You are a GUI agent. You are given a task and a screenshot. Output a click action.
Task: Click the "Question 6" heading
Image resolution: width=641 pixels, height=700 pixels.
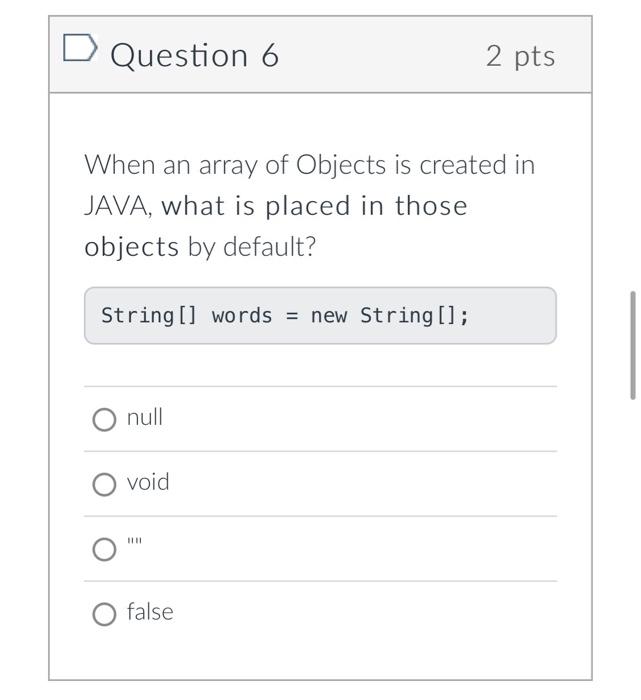click(195, 55)
